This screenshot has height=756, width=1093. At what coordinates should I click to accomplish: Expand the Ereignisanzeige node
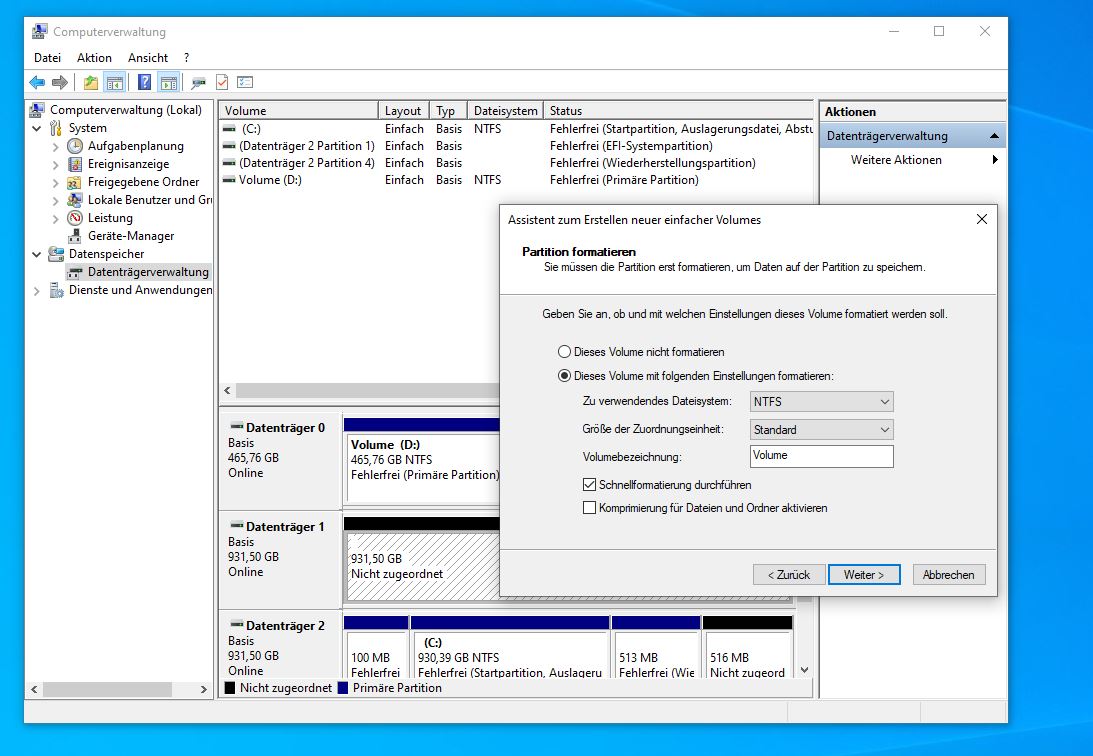[56, 165]
